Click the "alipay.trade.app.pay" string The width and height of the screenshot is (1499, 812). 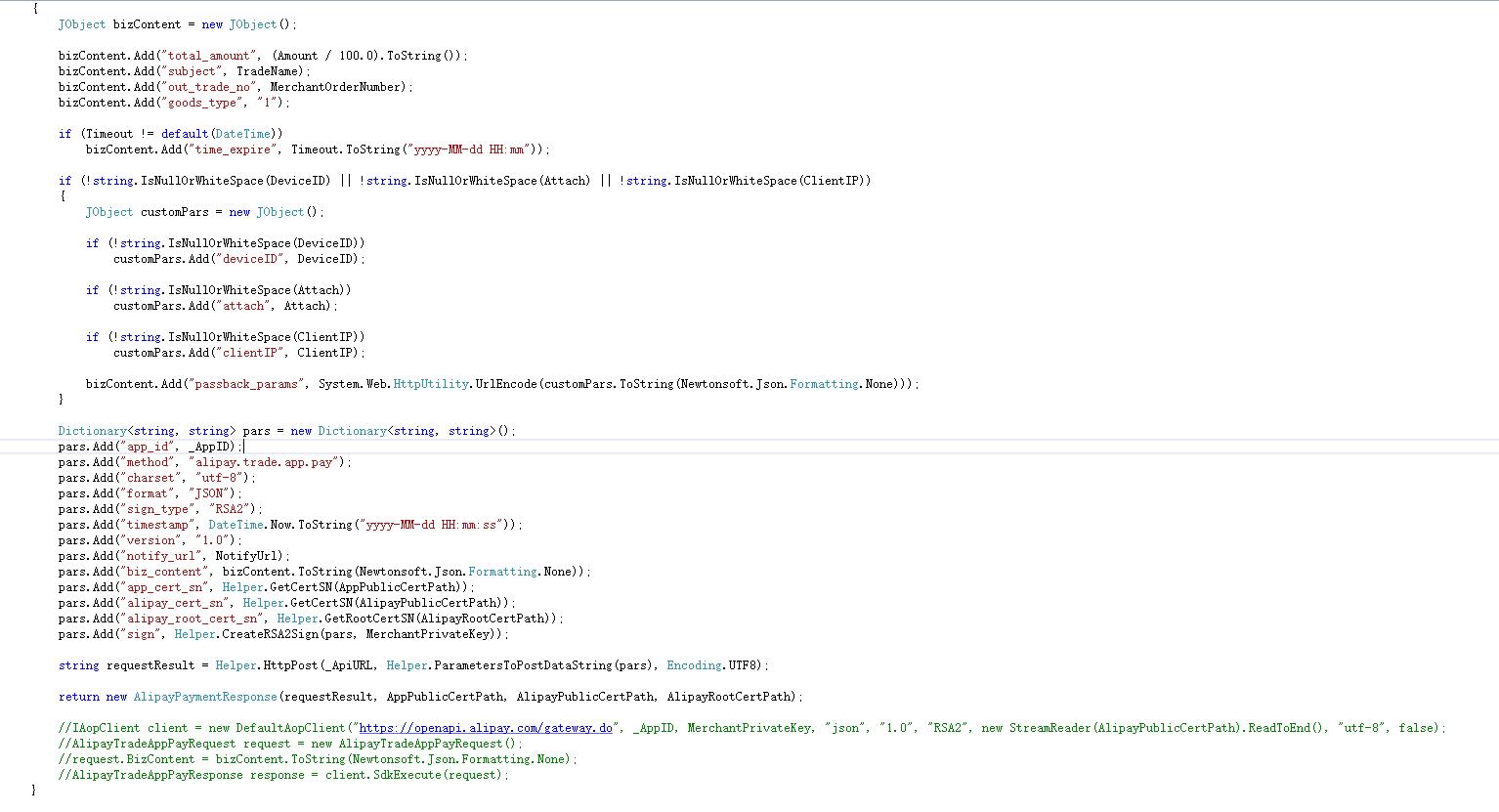[264, 462]
